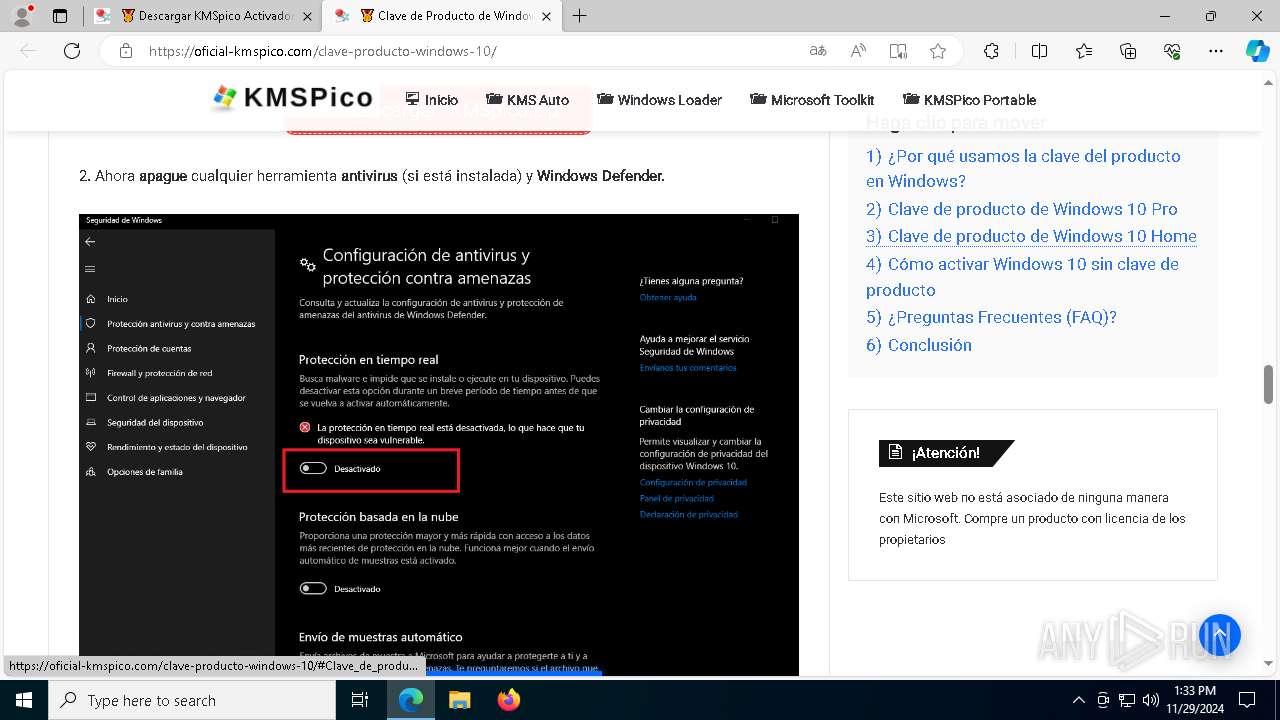Open the taskbar clock and date
This screenshot has width=1280, height=720.
[1195, 700]
